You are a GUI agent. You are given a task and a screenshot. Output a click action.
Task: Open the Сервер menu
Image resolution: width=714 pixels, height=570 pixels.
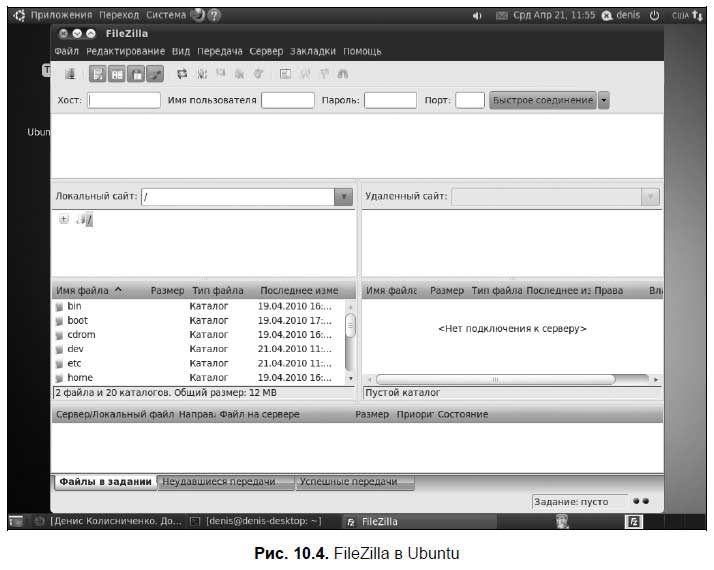click(x=266, y=51)
